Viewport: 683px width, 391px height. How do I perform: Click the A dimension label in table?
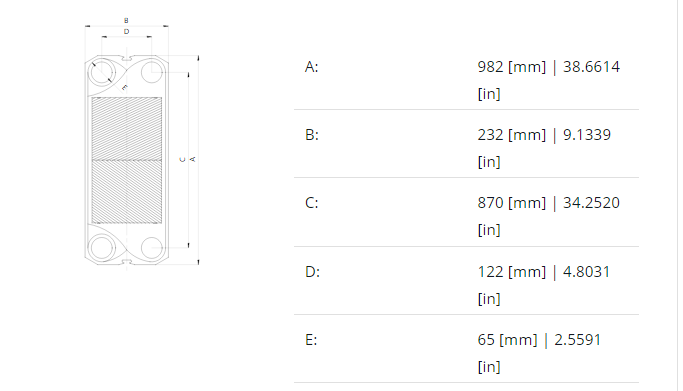tap(311, 67)
